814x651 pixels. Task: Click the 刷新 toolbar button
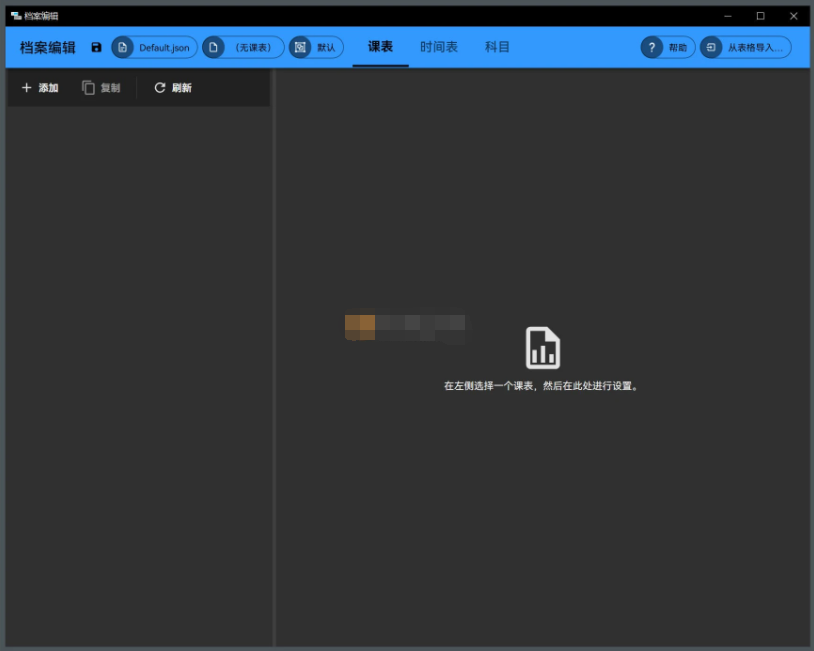[x=170, y=88]
